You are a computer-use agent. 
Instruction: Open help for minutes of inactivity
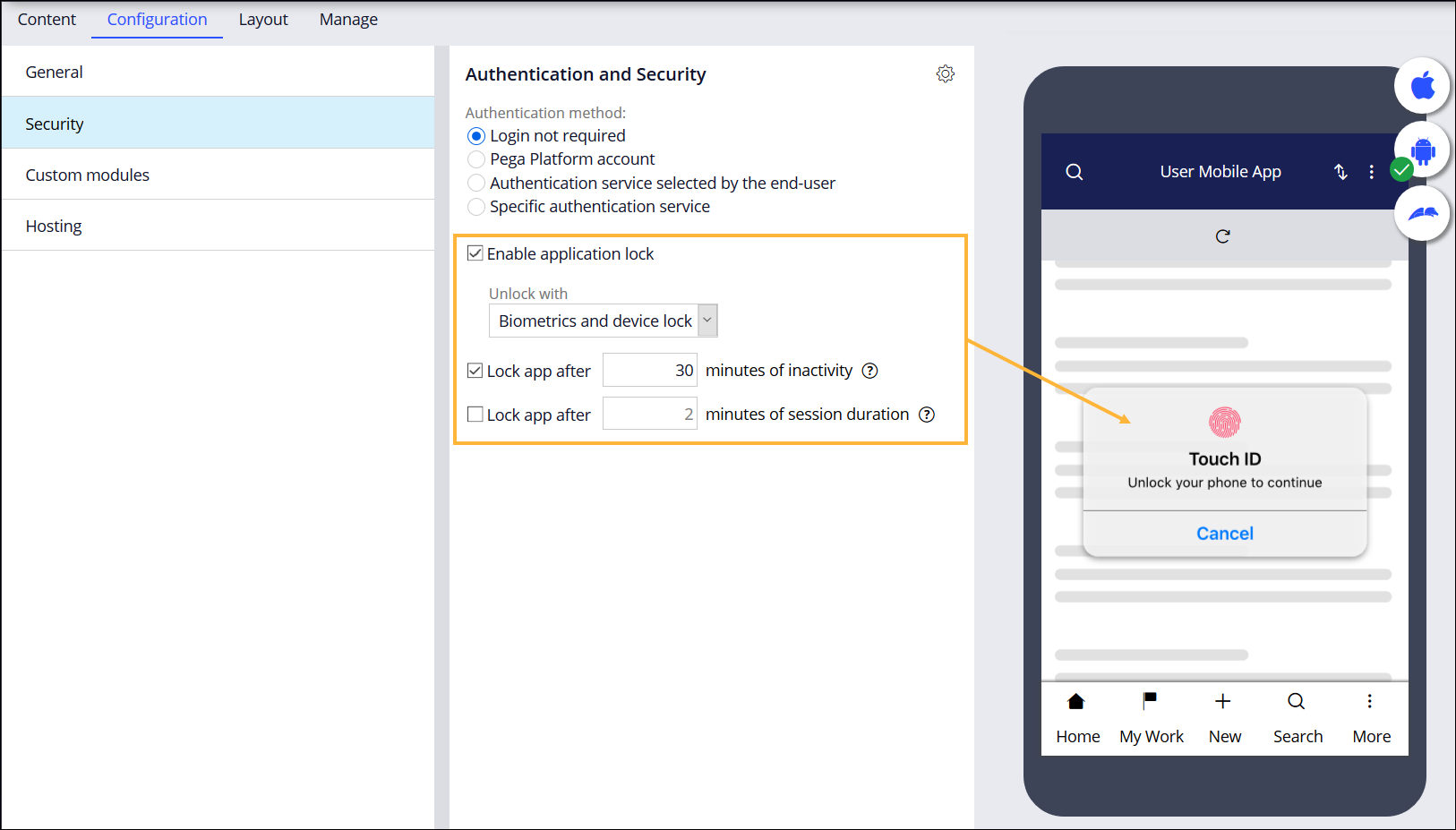[869, 371]
